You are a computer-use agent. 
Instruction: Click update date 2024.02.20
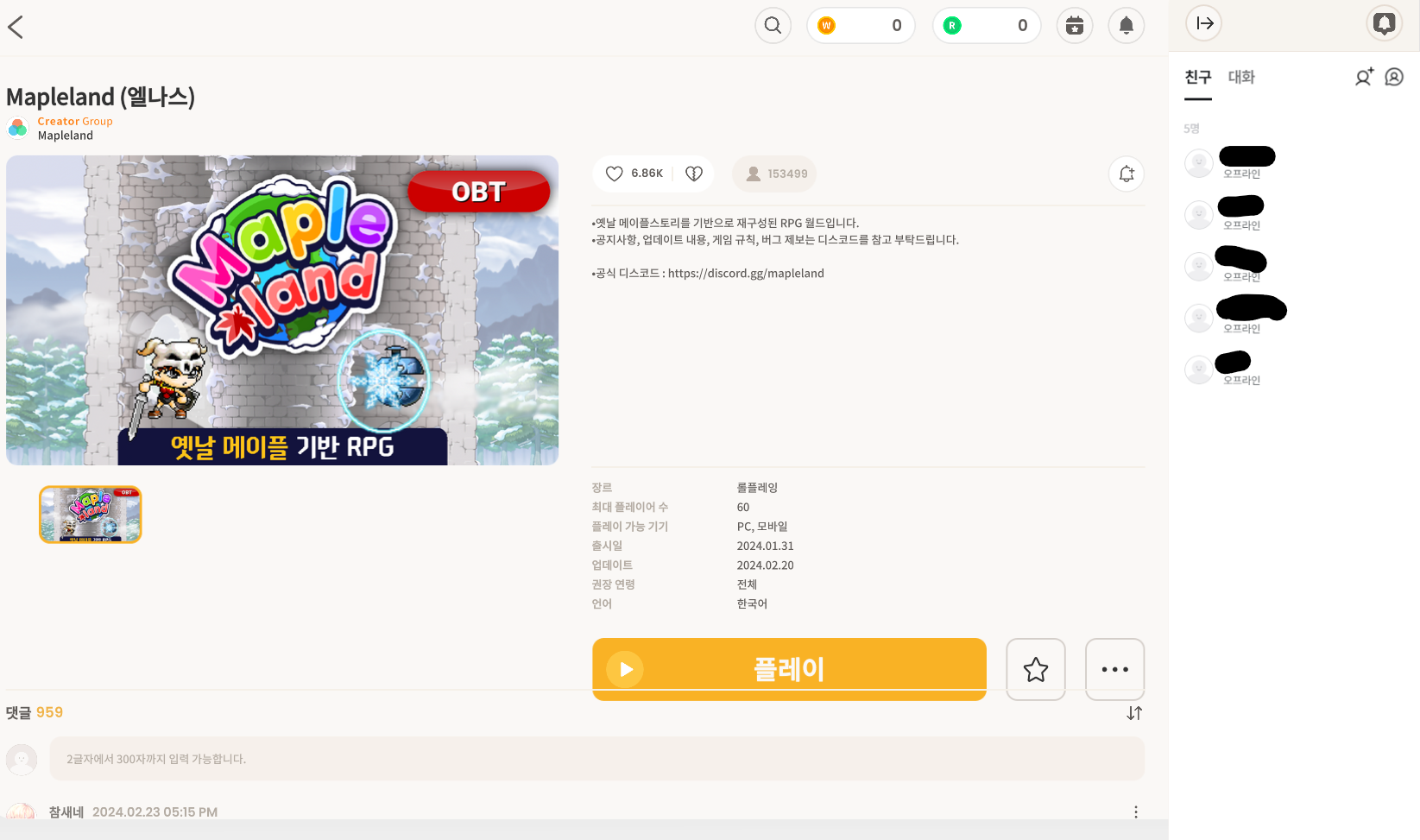coord(765,565)
